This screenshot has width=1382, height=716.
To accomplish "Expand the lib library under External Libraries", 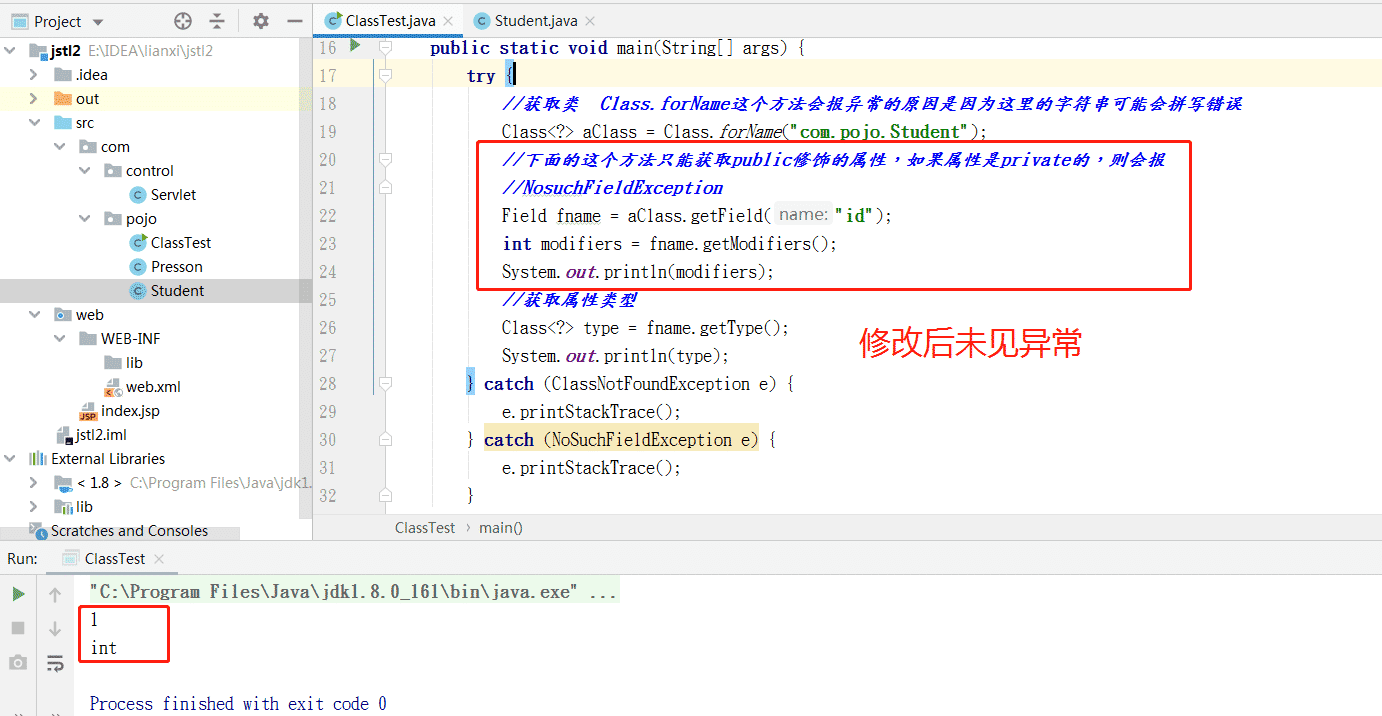I will click(34, 507).
